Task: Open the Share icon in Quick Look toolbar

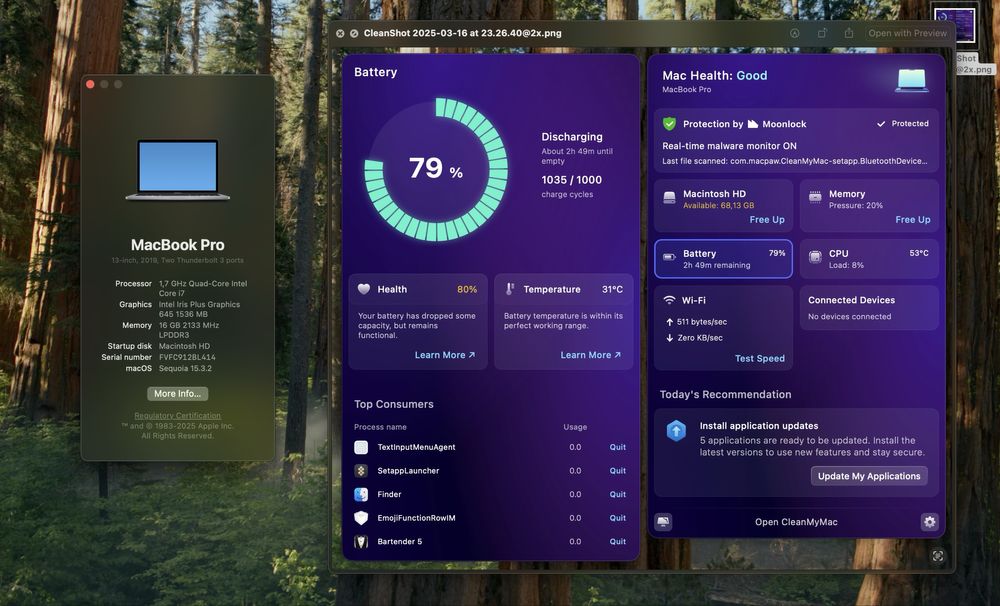Action: pyautogui.click(x=849, y=33)
